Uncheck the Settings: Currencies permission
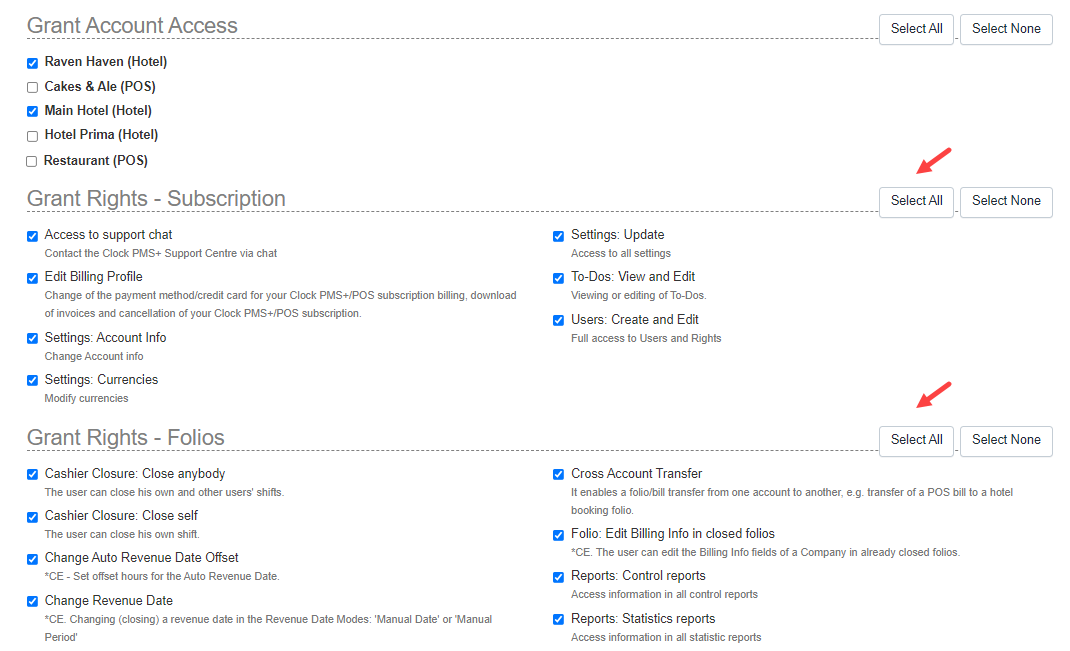The width and height of the screenshot is (1070, 651). click(x=31, y=381)
